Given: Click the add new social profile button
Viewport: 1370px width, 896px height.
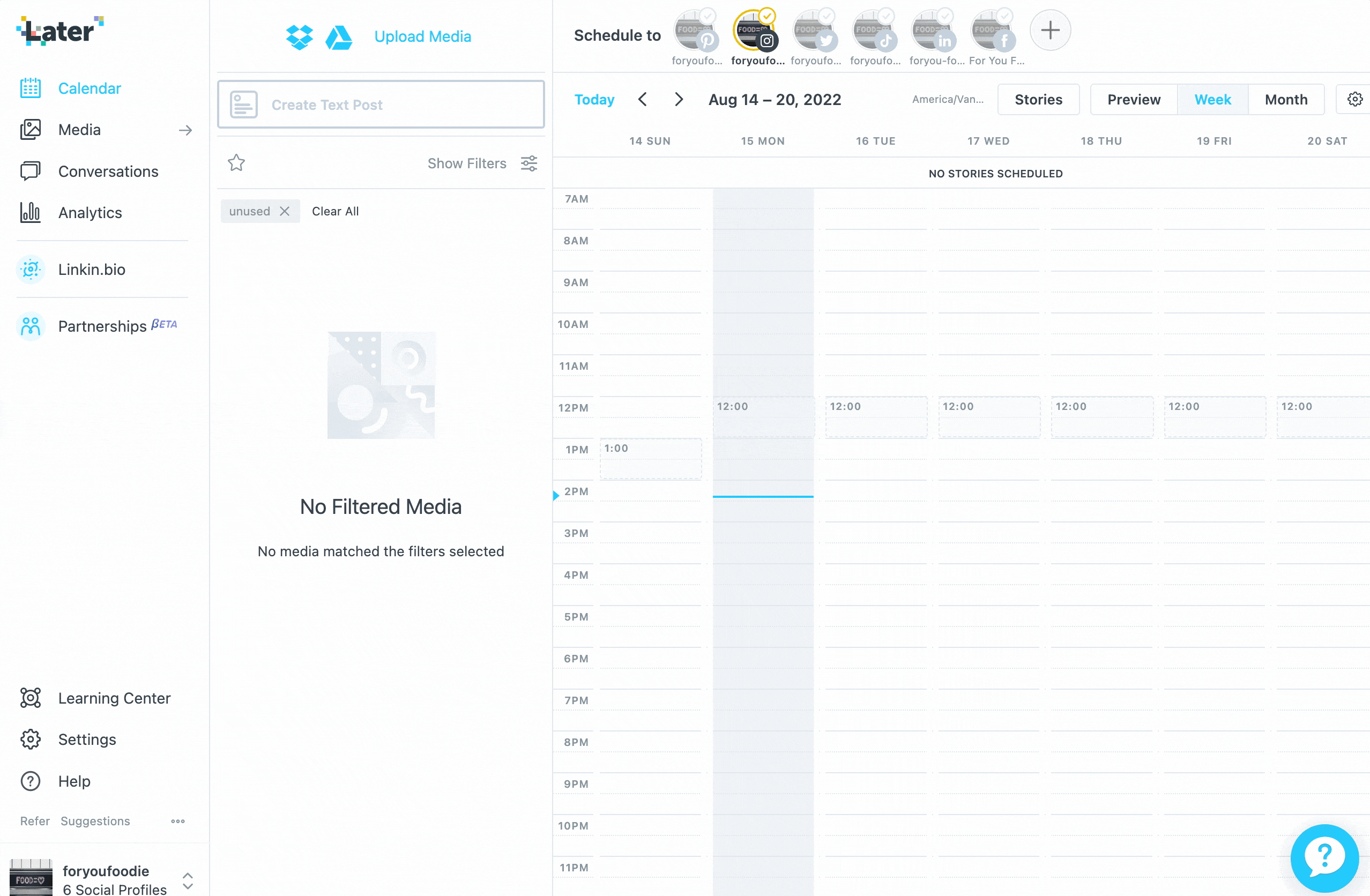Looking at the screenshot, I should point(1050,30).
